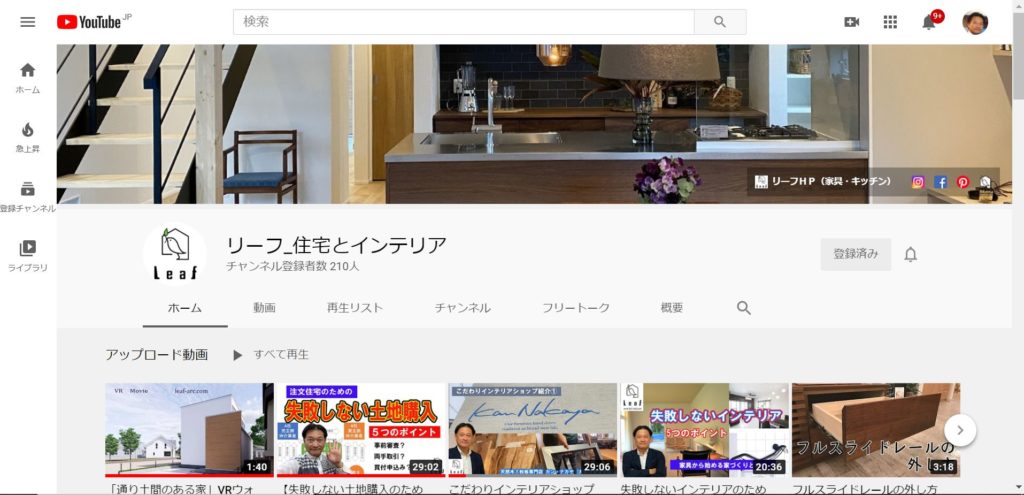The height and width of the screenshot is (495, 1024).
Task: Switch to the フリートーク tab
Action: point(576,308)
